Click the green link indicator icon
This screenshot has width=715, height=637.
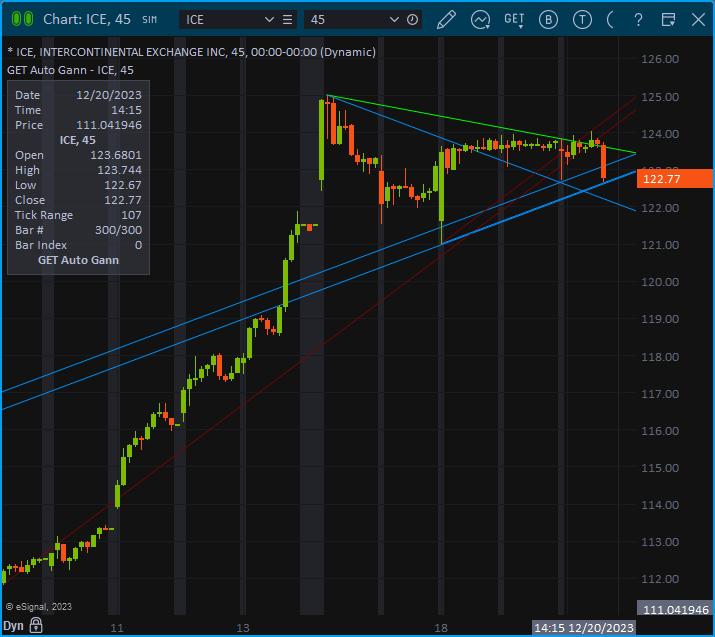(22, 19)
